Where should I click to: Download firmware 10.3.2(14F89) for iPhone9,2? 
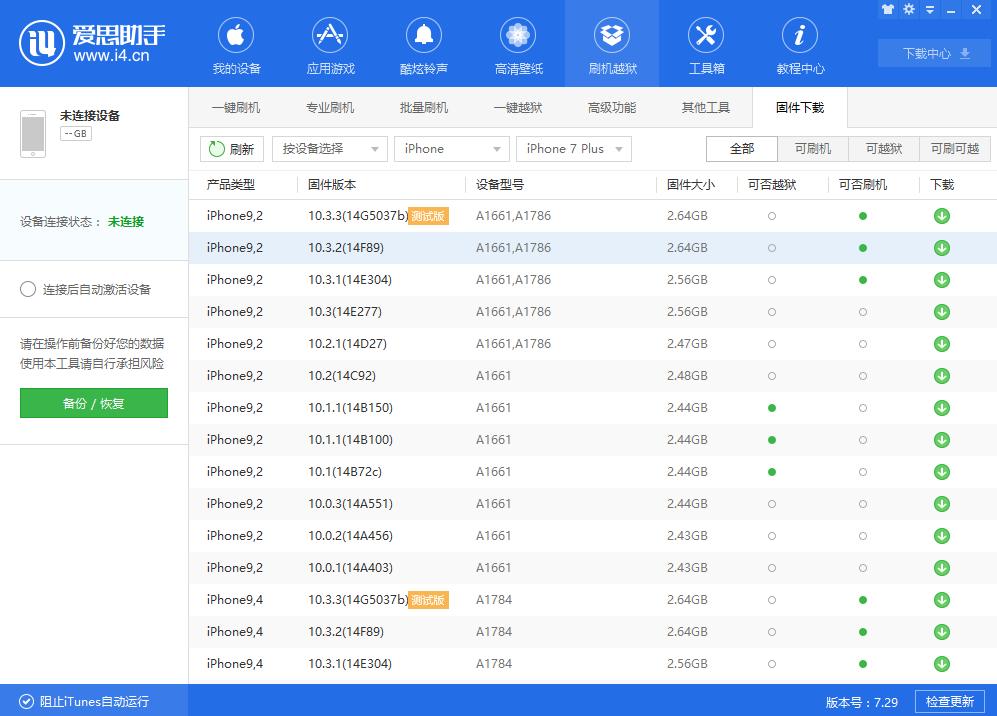pos(940,247)
